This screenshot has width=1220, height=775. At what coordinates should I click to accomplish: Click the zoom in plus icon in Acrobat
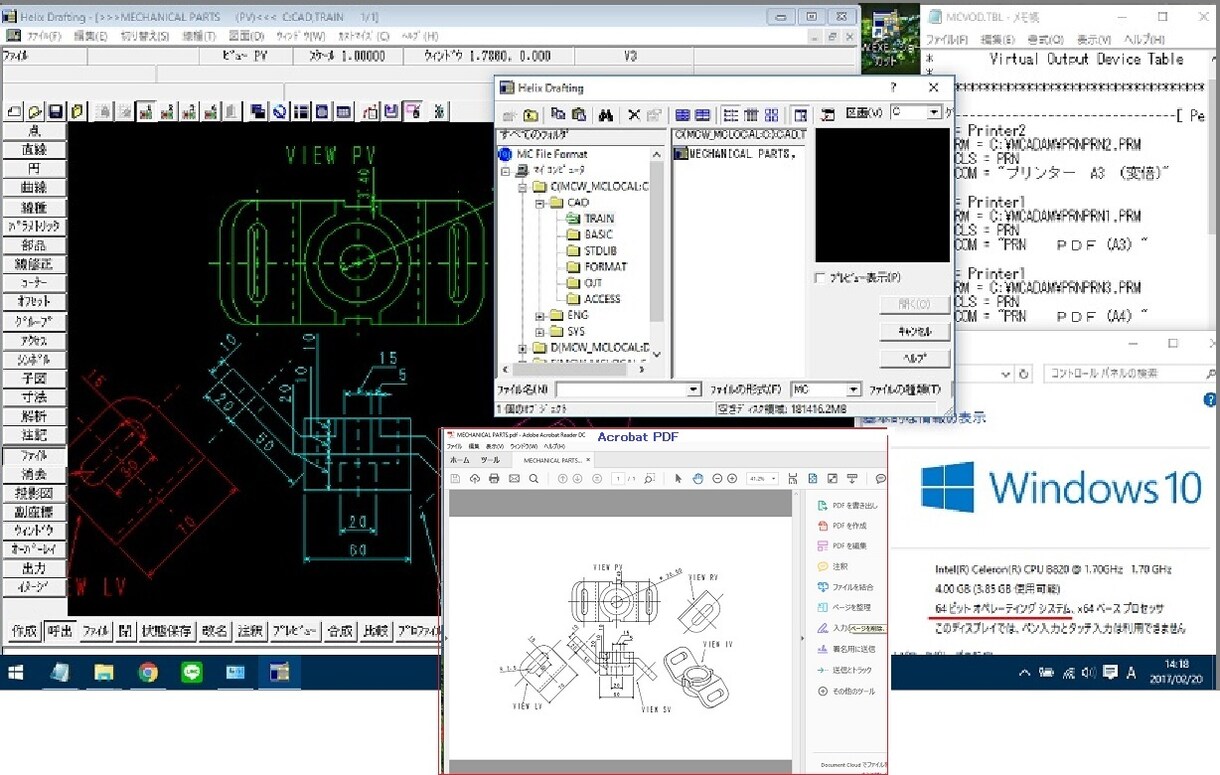point(732,479)
